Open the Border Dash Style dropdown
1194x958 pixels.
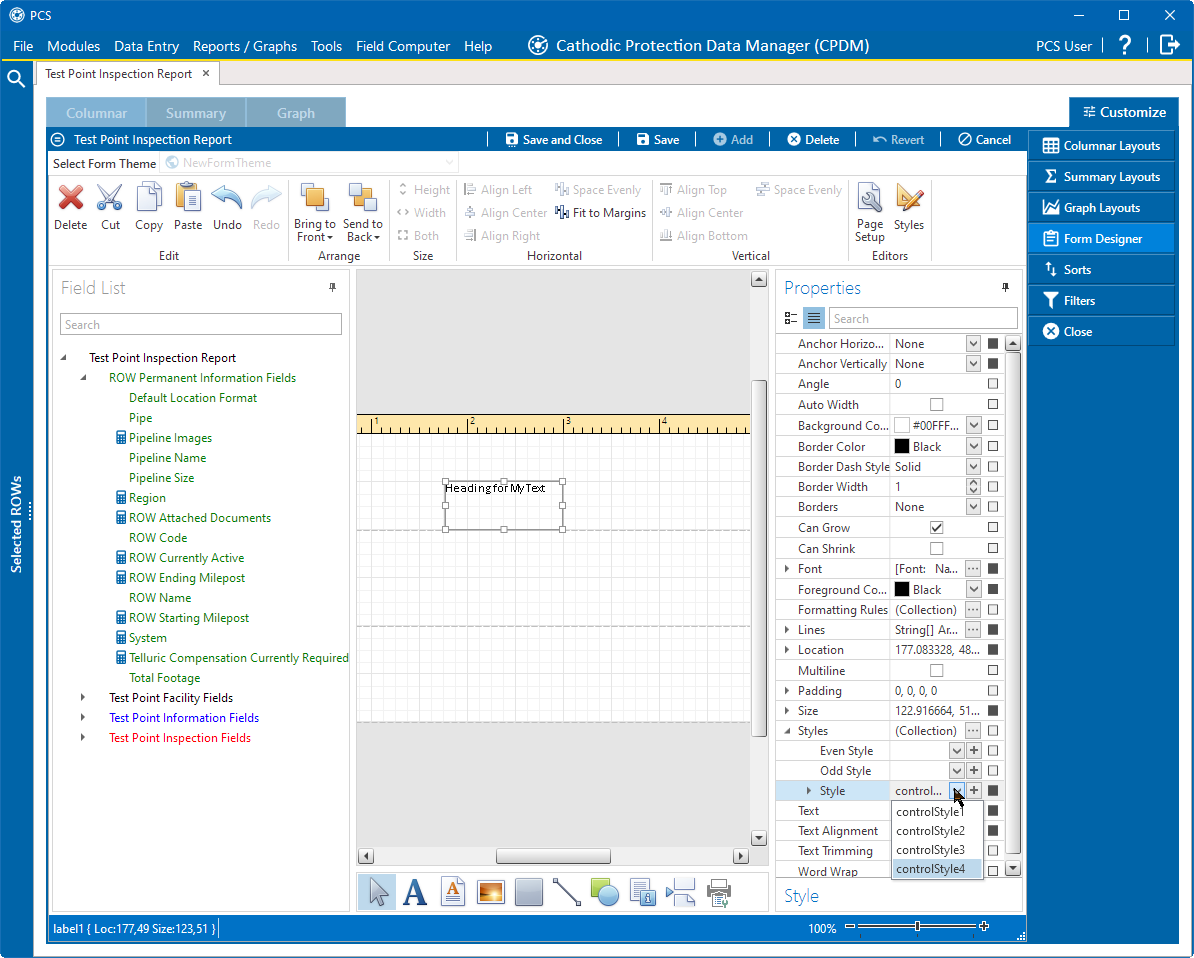pos(972,467)
